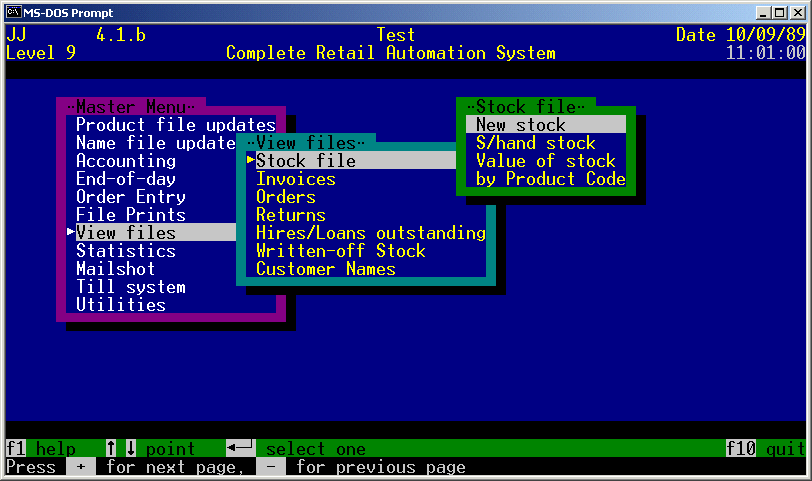Click the up/down arrows point indicator
Viewport: 812px width, 481px height.
point(121,450)
